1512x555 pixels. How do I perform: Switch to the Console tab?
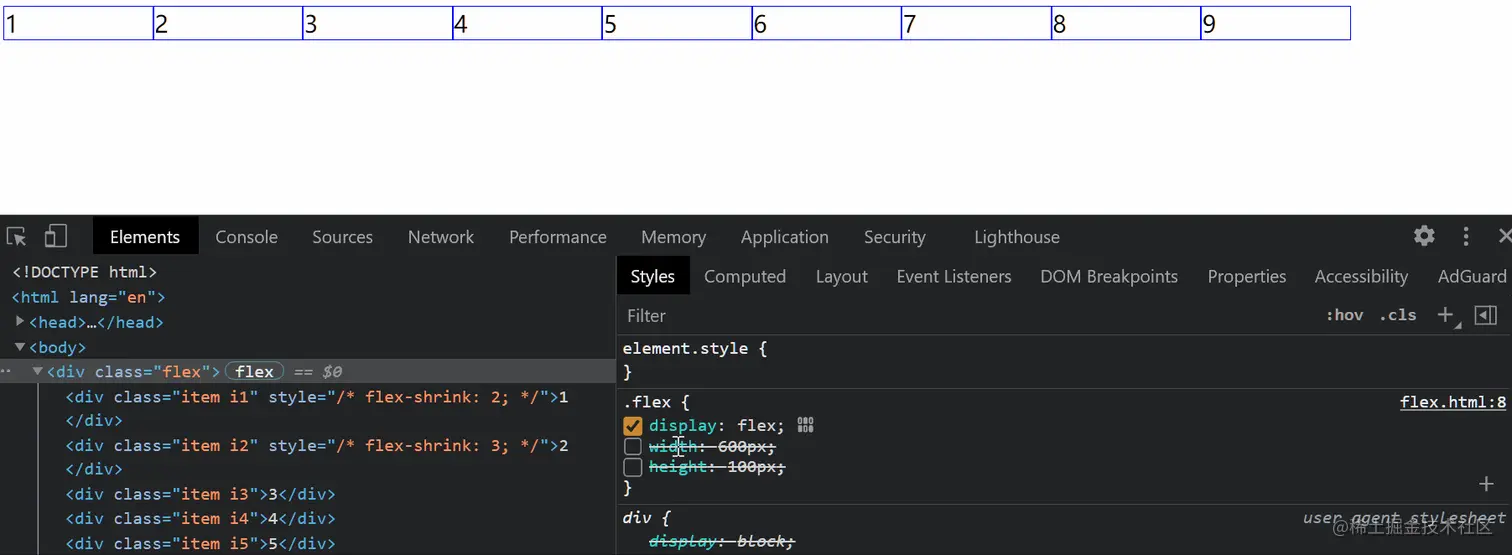pos(246,237)
